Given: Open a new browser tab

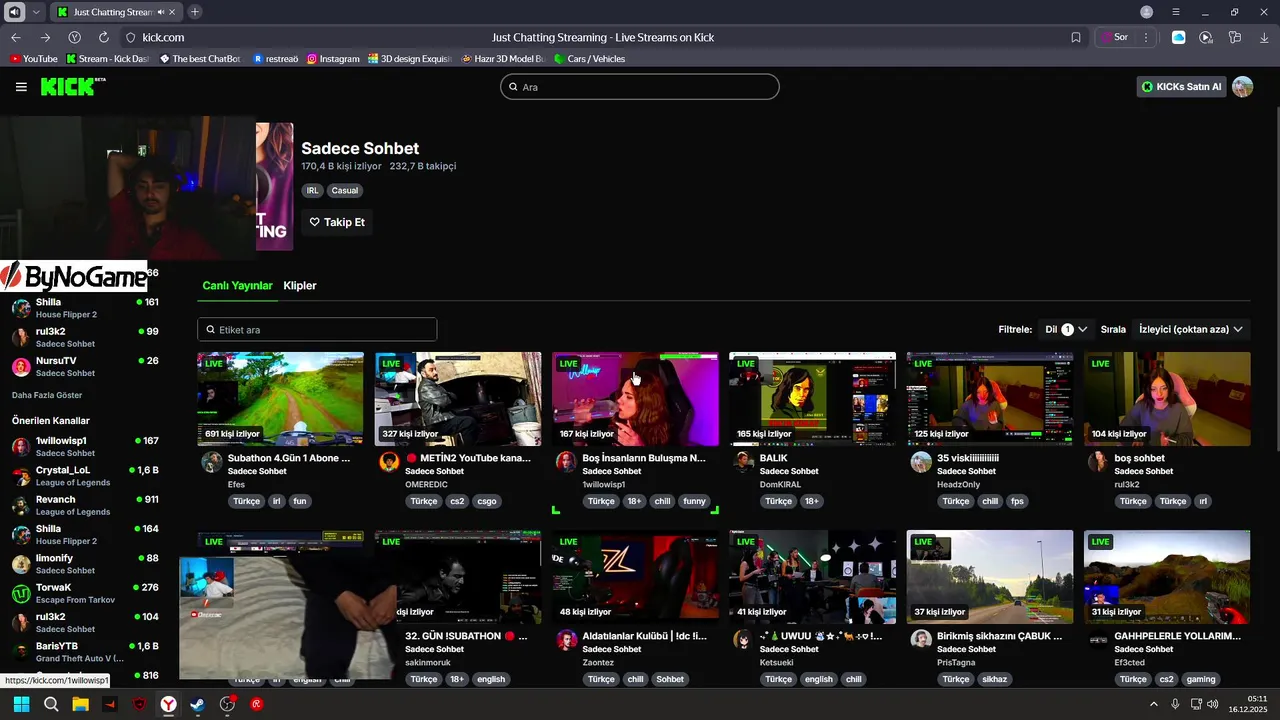Looking at the screenshot, I should point(195,12).
